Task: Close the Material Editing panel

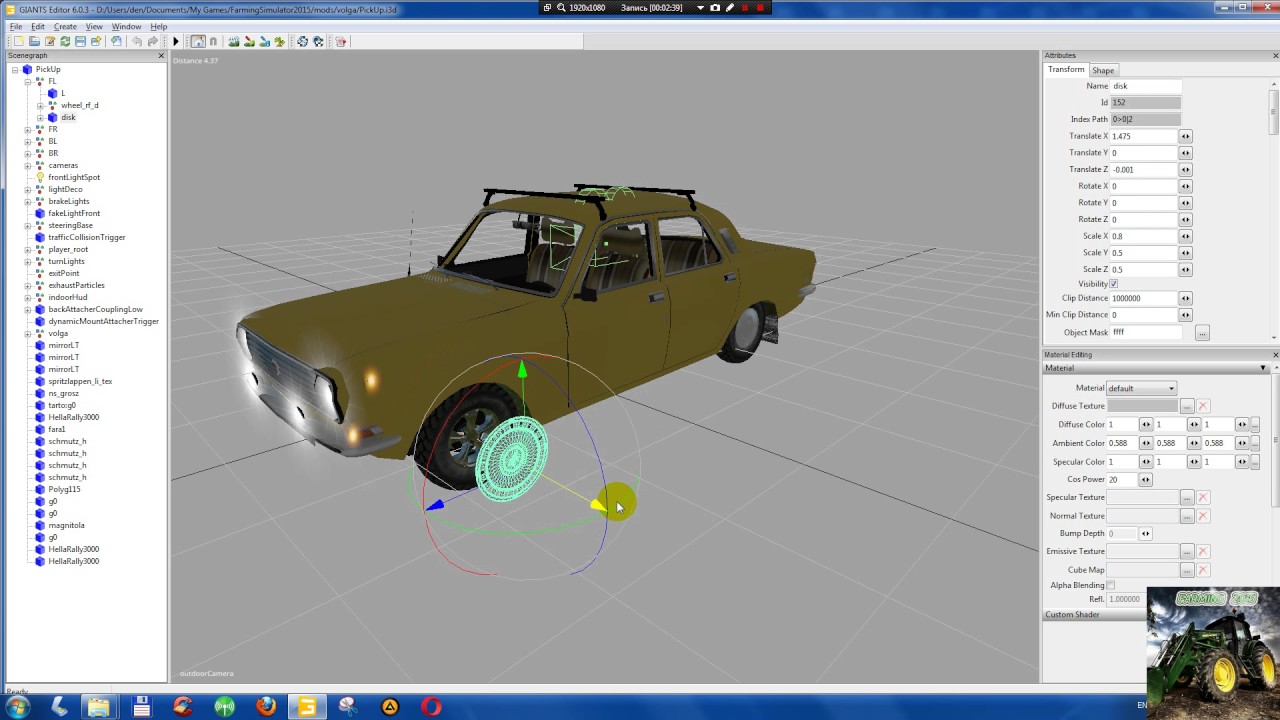Action: click(x=1275, y=355)
